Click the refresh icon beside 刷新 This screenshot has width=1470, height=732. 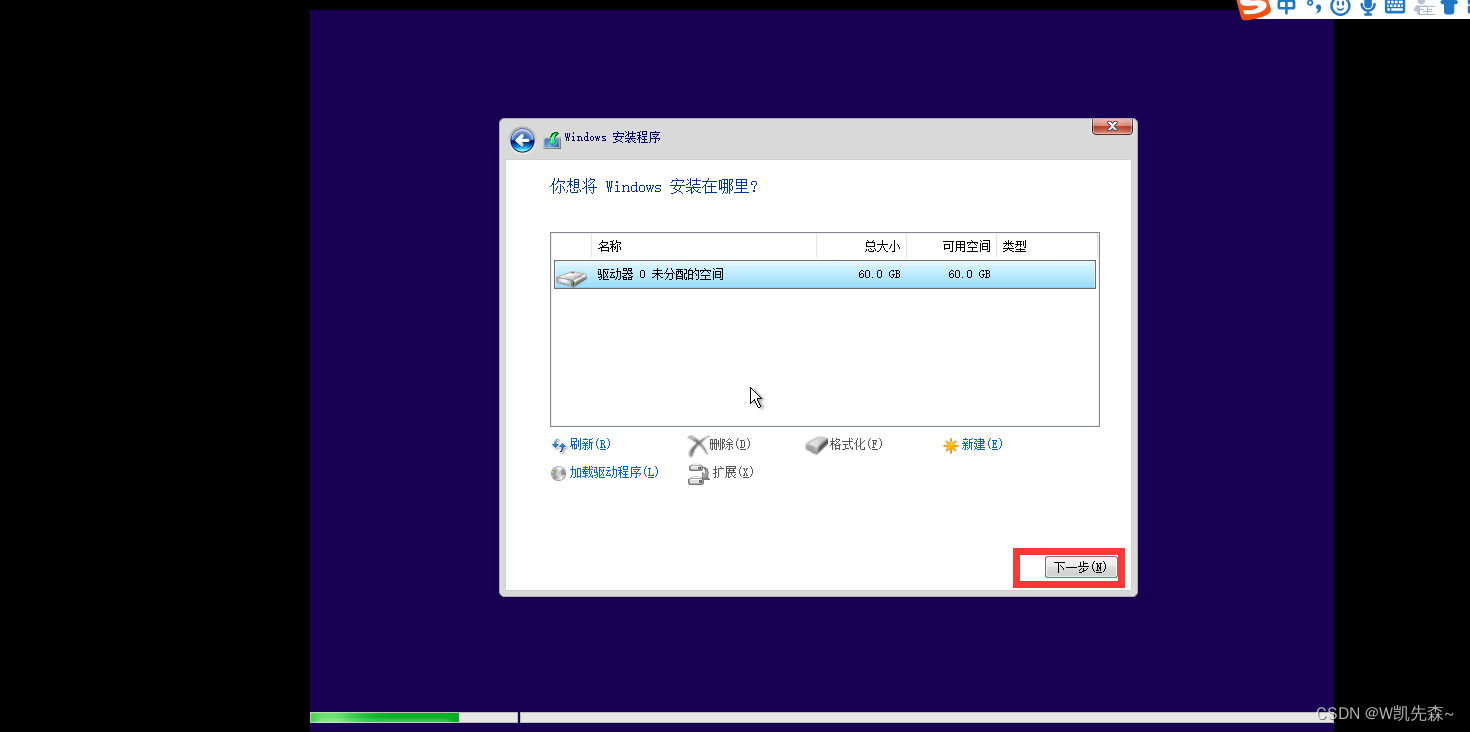coord(559,446)
